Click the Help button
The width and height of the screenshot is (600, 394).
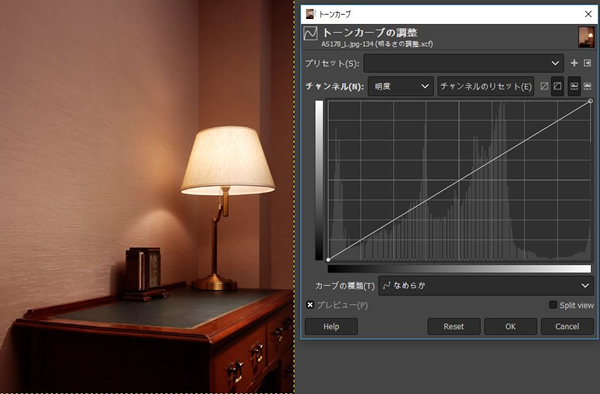(331, 327)
